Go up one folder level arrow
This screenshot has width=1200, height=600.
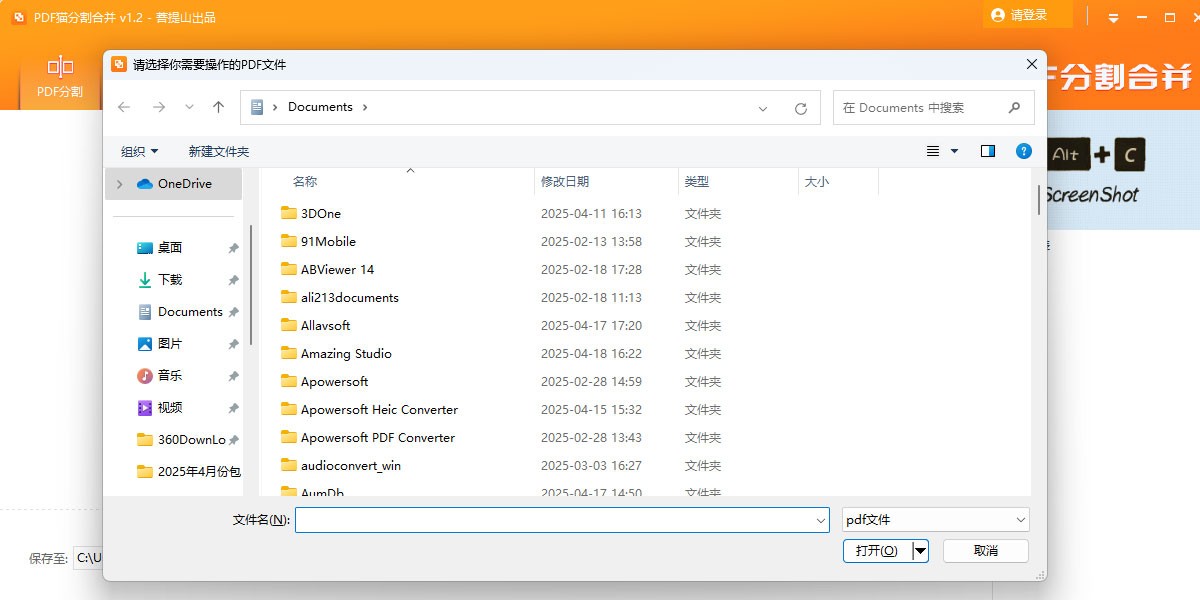click(x=218, y=107)
